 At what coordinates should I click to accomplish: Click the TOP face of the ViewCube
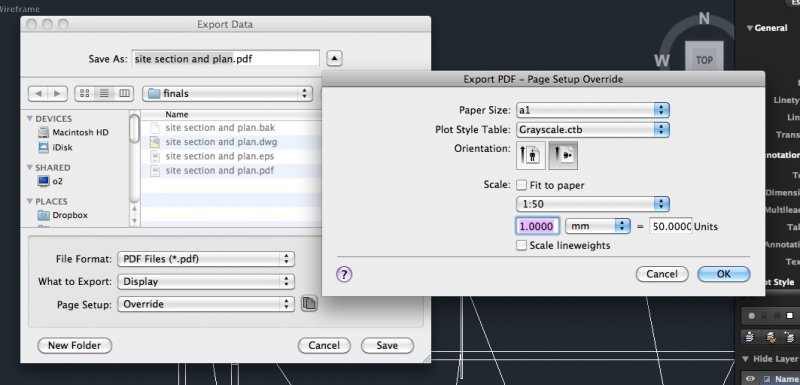[x=704, y=60]
